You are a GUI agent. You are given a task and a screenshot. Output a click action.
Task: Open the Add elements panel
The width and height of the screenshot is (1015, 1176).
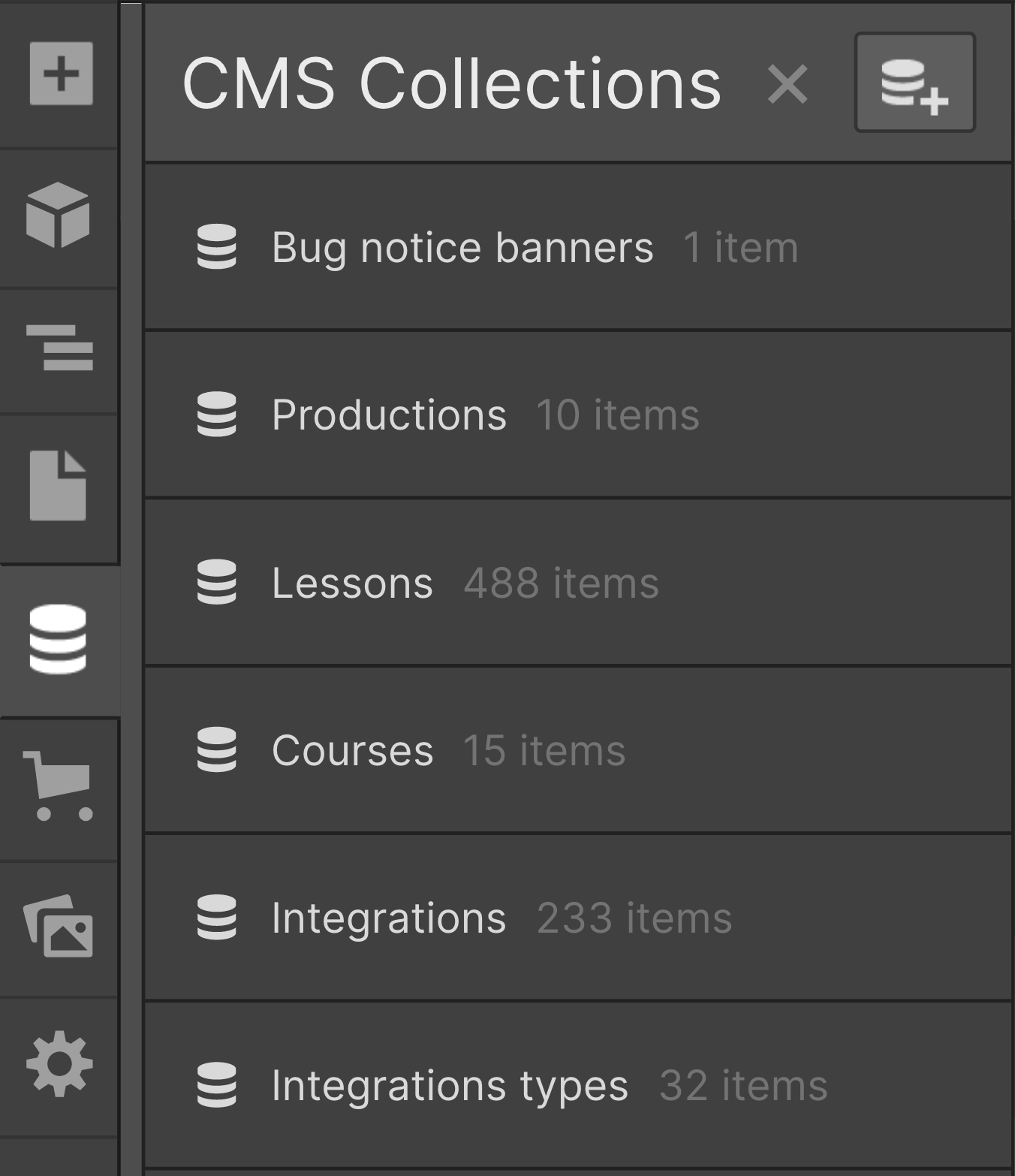pyautogui.click(x=61, y=74)
